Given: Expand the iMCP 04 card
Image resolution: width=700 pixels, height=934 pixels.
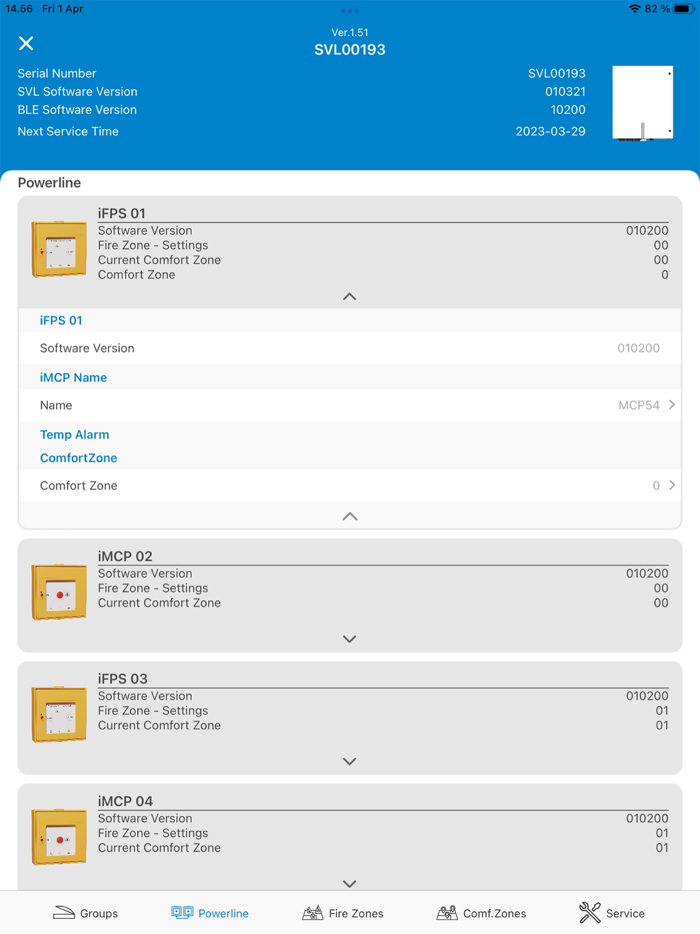Looking at the screenshot, I should [350, 884].
